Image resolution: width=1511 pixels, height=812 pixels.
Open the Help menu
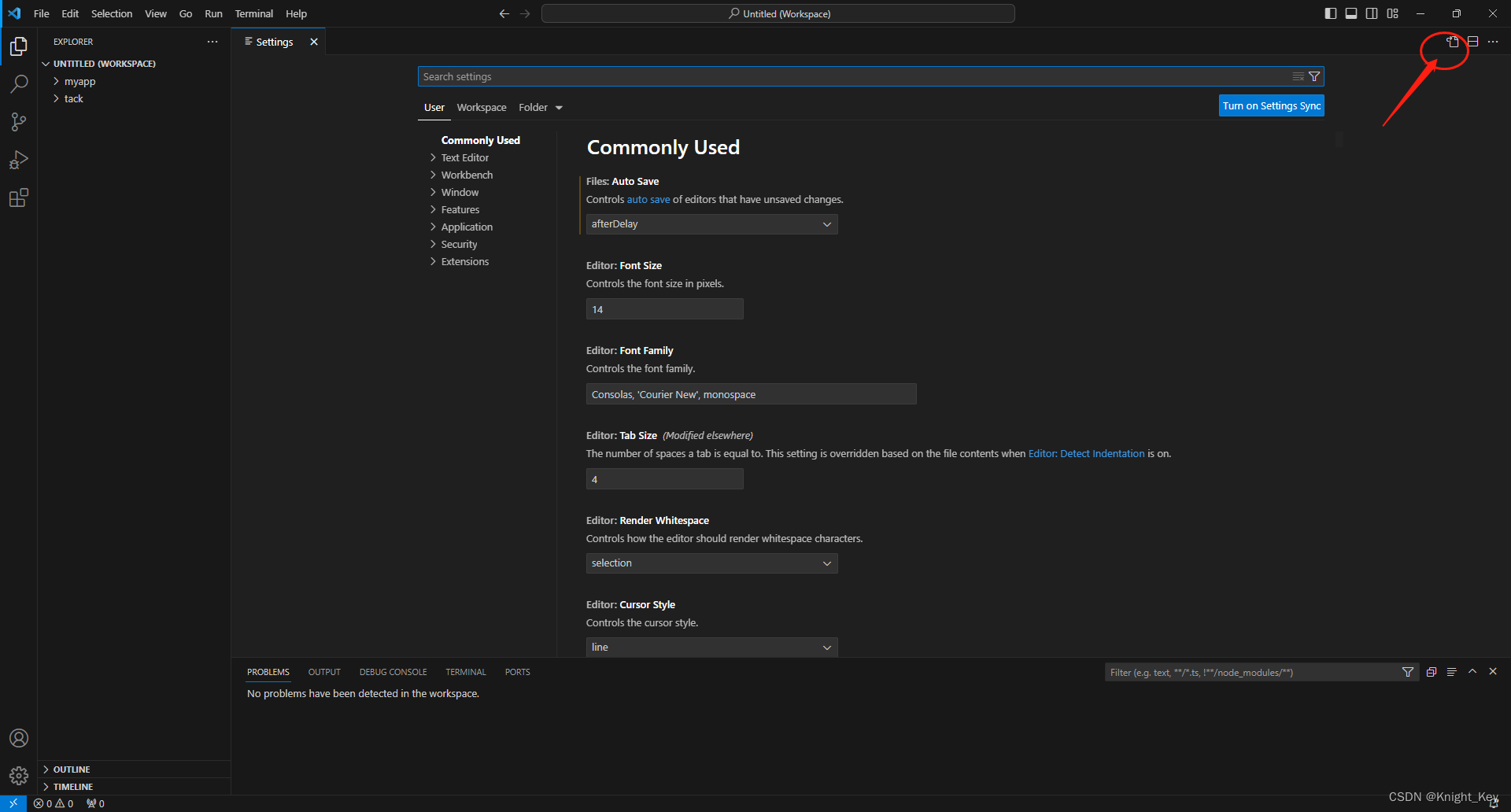pyautogui.click(x=296, y=13)
